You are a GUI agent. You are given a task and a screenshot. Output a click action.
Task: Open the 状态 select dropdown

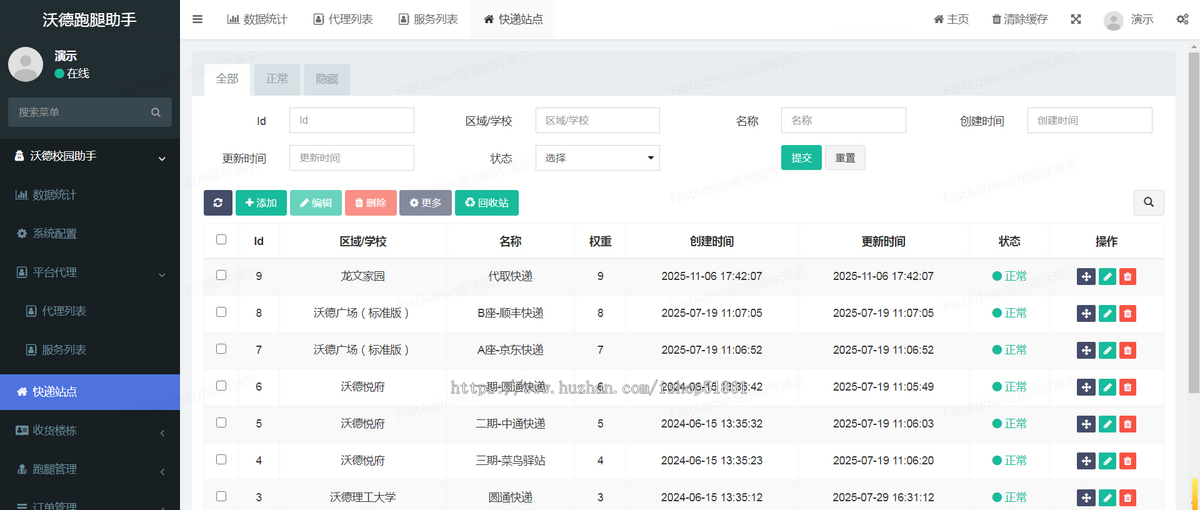coord(598,158)
